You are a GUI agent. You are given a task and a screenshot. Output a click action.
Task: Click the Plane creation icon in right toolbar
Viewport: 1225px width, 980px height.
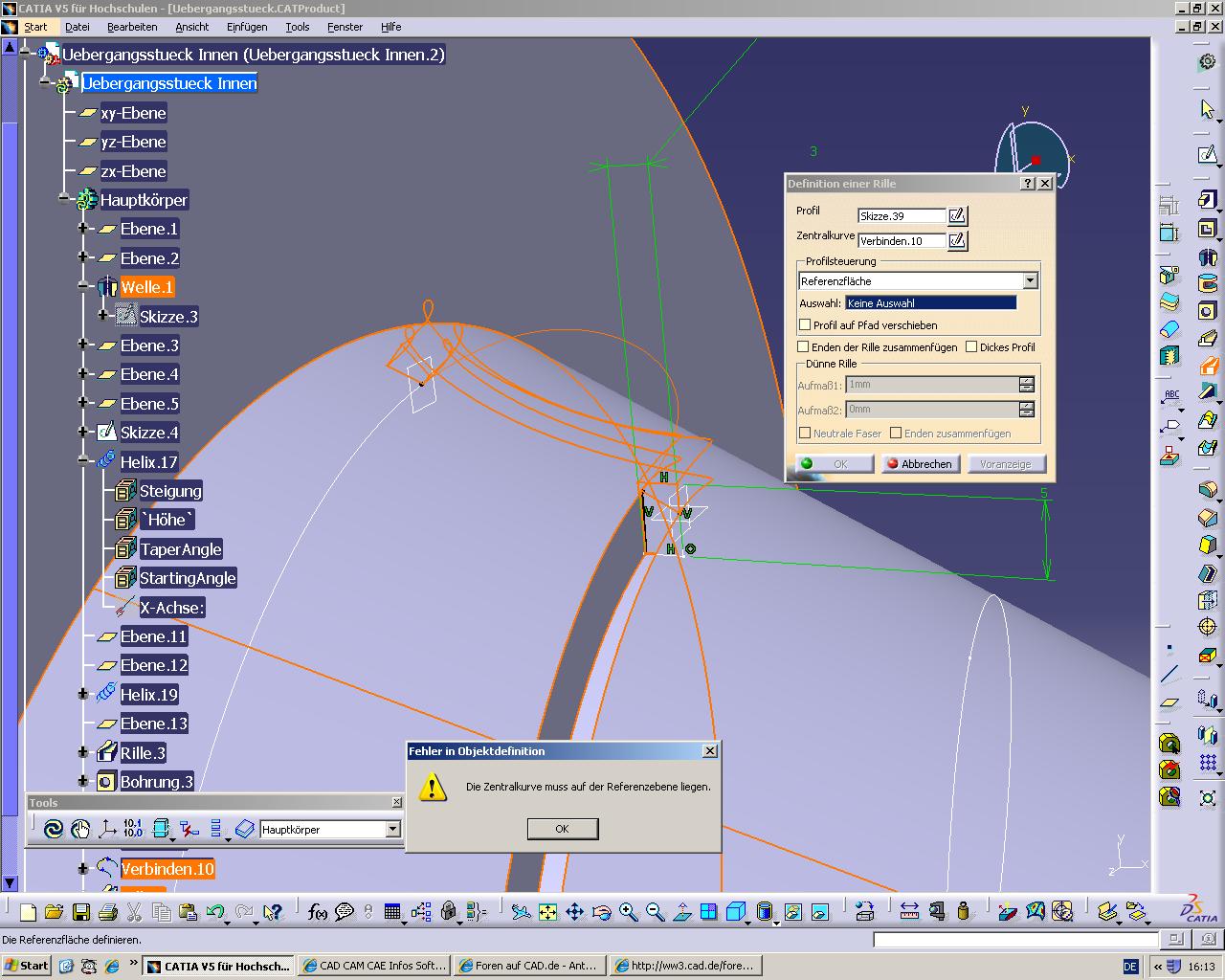point(1169,702)
